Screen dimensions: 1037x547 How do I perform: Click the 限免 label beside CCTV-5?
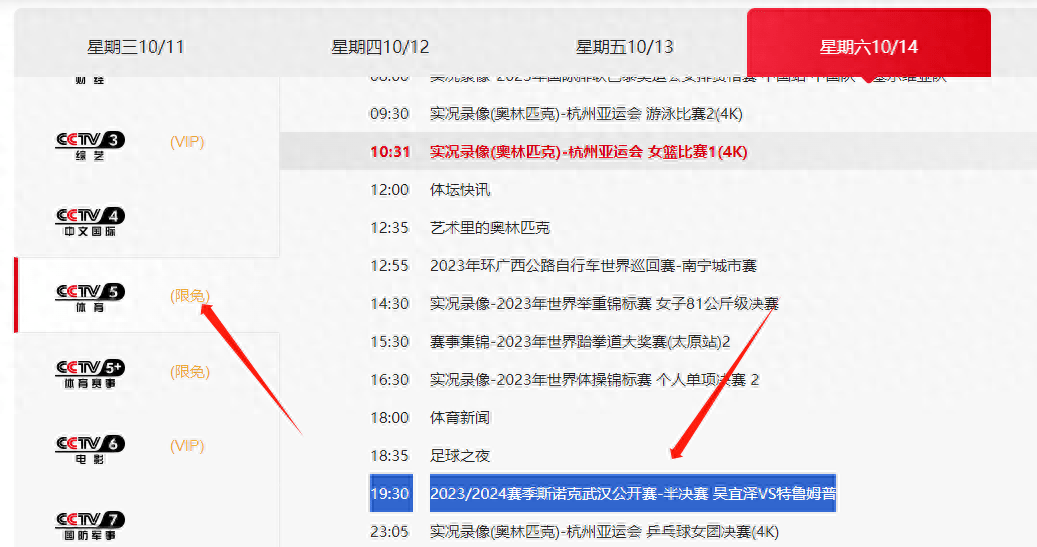tap(190, 296)
